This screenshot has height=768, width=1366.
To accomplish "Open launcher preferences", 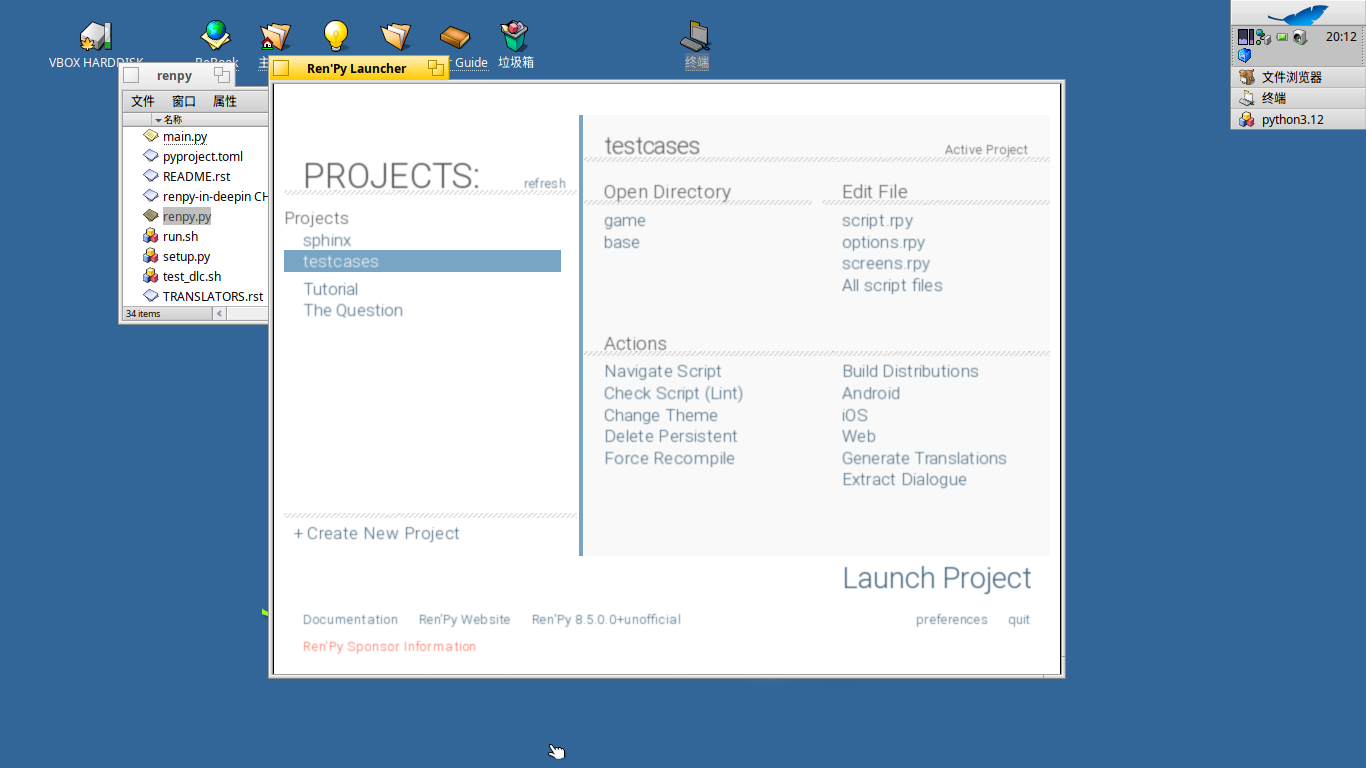I will (x=952, y=620).
